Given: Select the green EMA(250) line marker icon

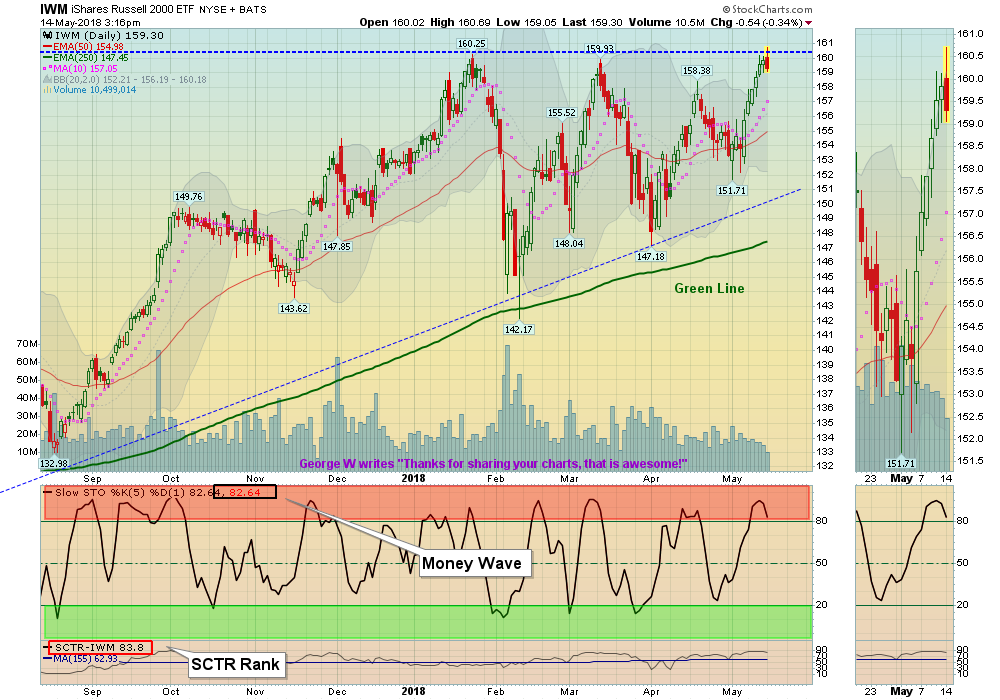Looking at the screenshot, I should point(47,56).
